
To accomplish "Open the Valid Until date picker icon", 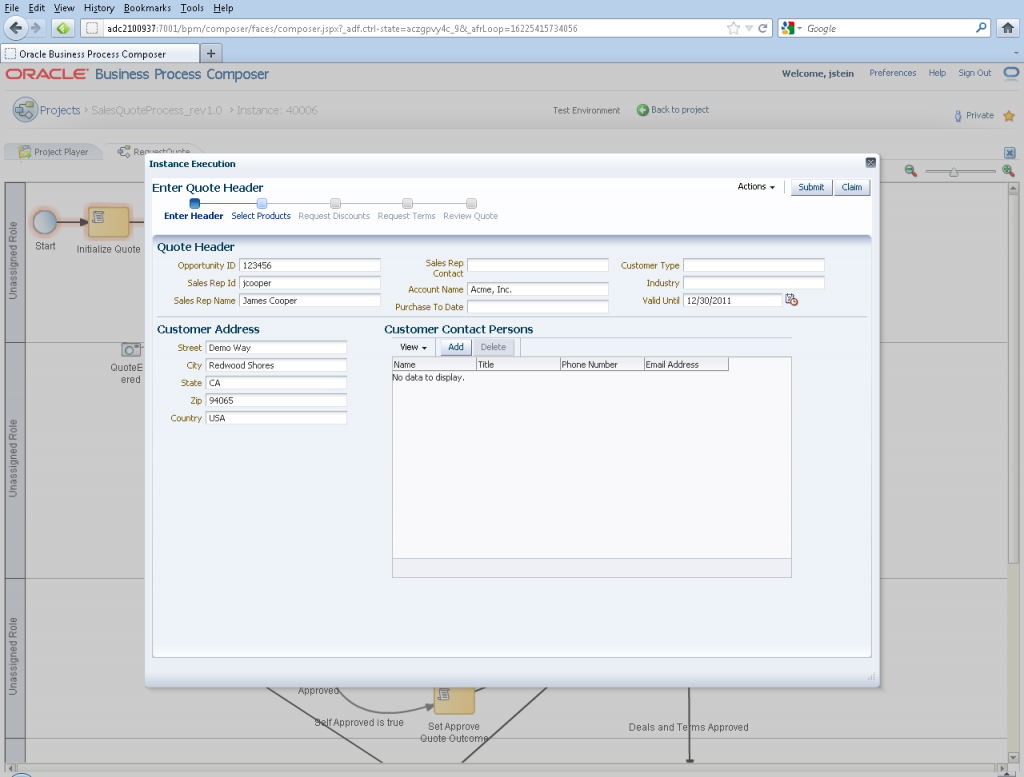I will (791, 300).
